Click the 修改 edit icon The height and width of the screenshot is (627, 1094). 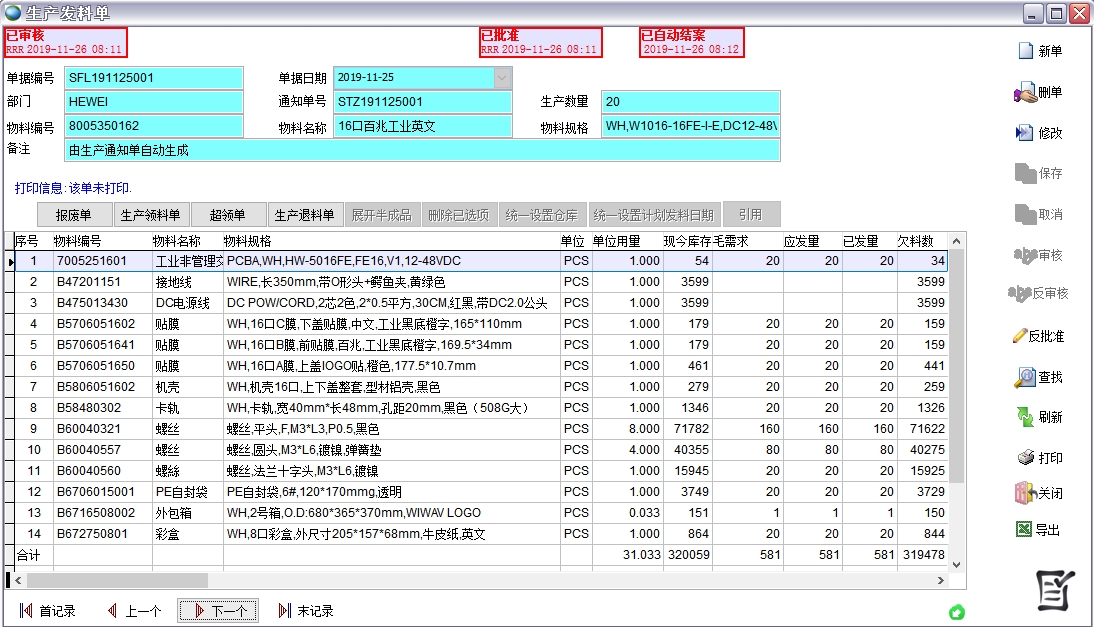pyautogui.click(x=1025, y=133)
